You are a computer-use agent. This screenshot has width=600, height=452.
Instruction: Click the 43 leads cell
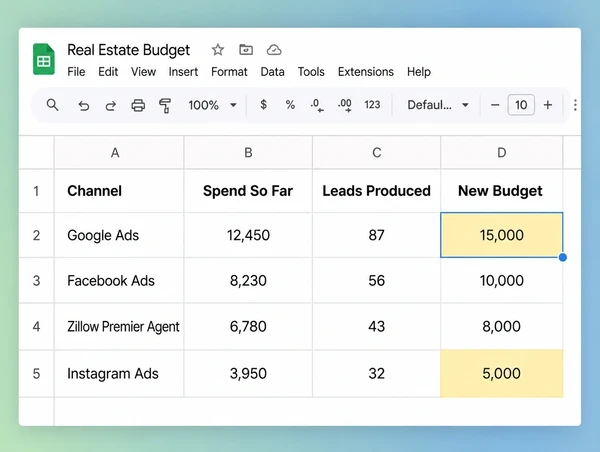377,326
